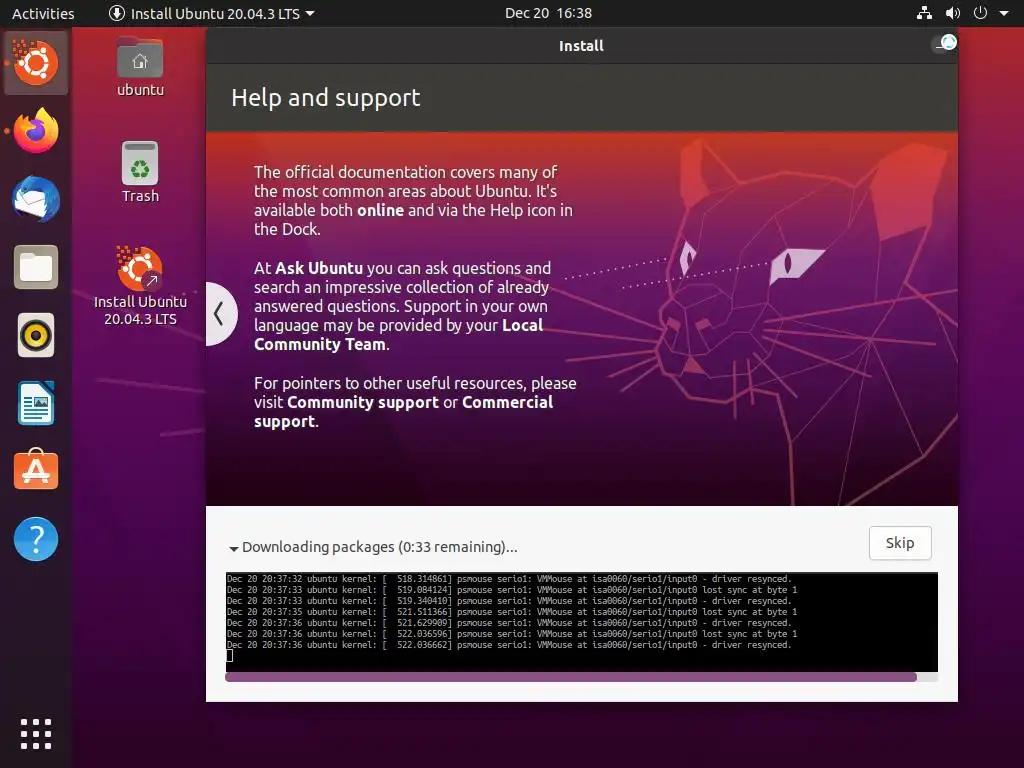
Task: Go to the previous slide arrow
Action: point(220,314)
